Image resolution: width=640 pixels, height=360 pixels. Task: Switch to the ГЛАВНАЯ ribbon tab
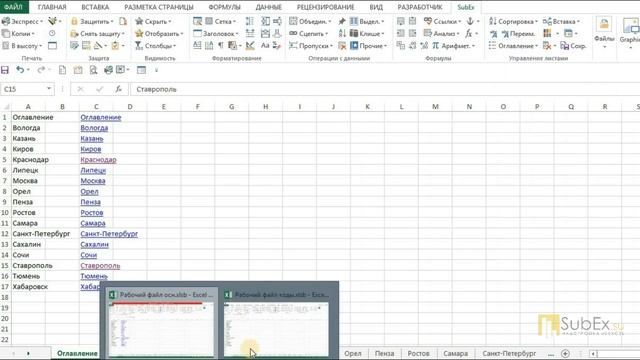pos(52,7)
